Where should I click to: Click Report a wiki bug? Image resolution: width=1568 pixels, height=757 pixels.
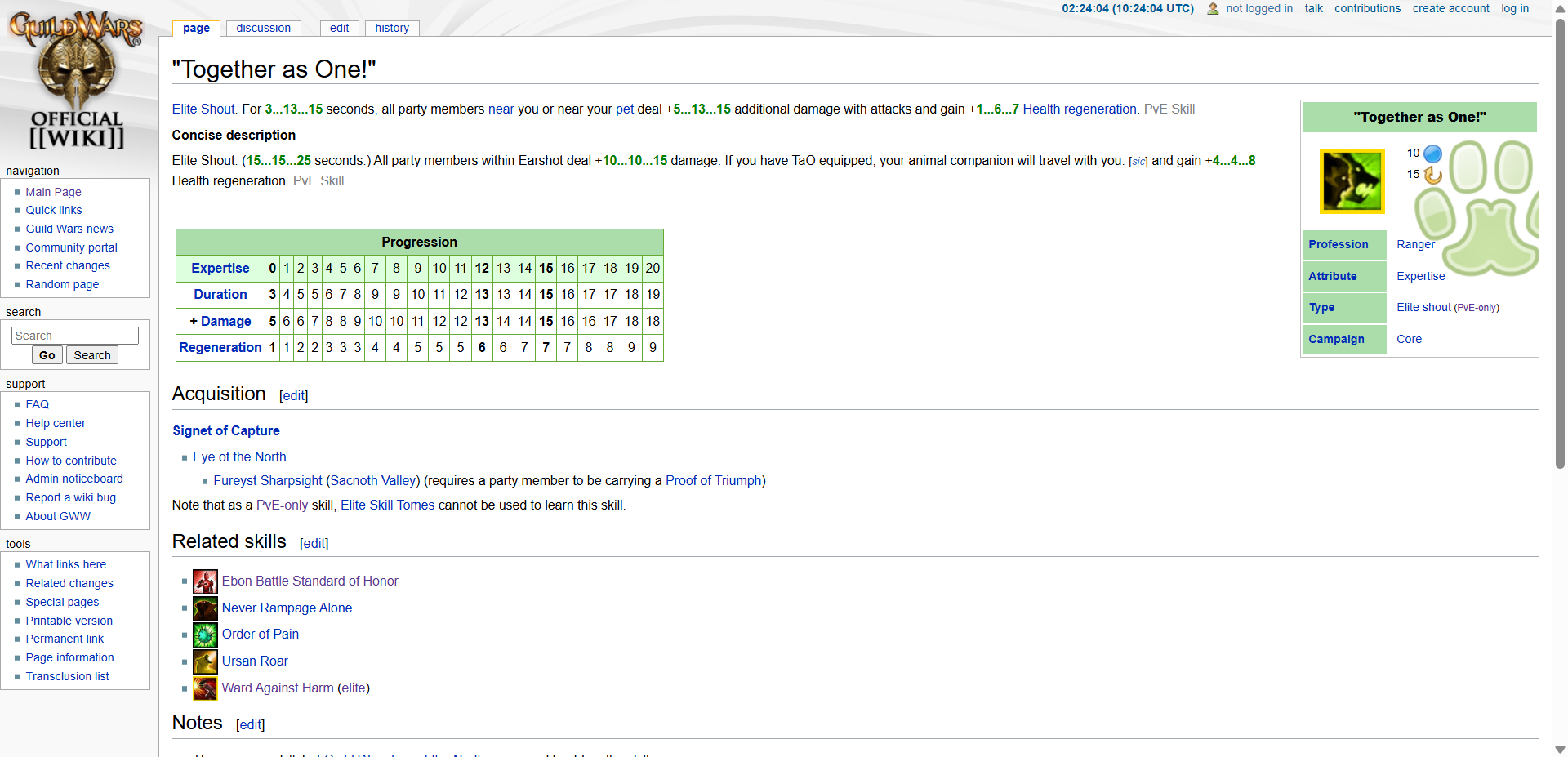71,497
